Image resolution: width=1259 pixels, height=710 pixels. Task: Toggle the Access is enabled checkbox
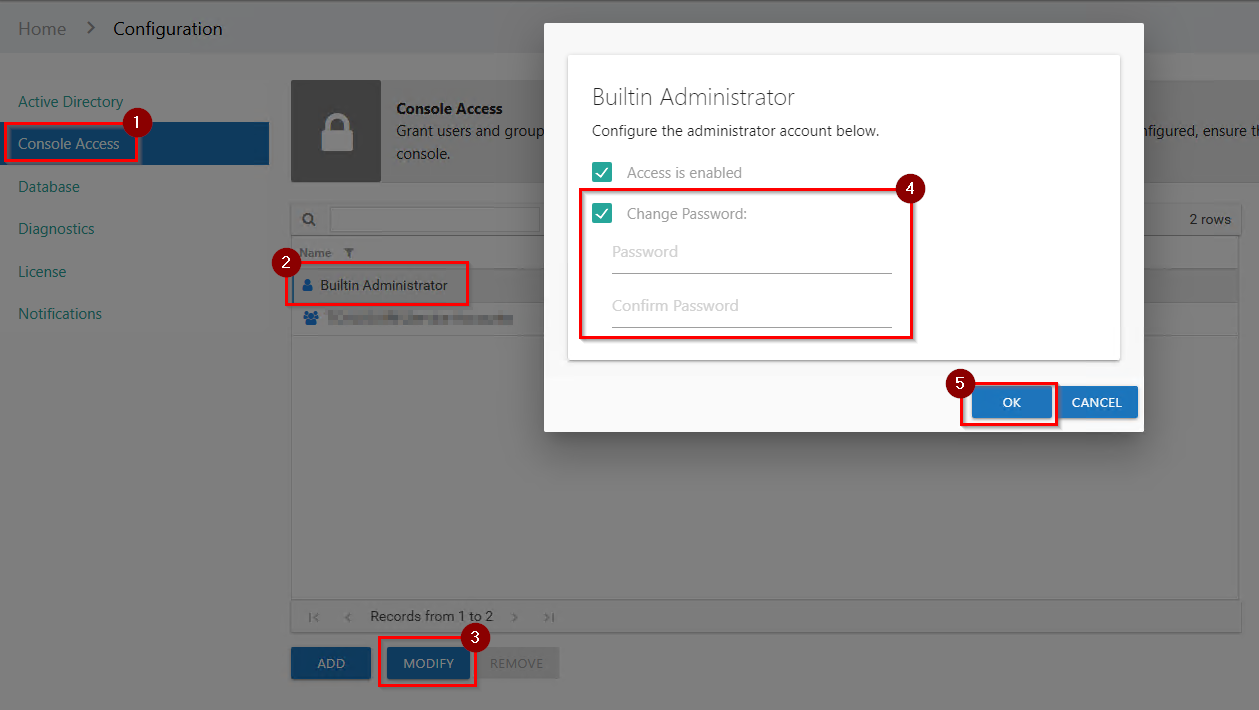pos(601,171)
